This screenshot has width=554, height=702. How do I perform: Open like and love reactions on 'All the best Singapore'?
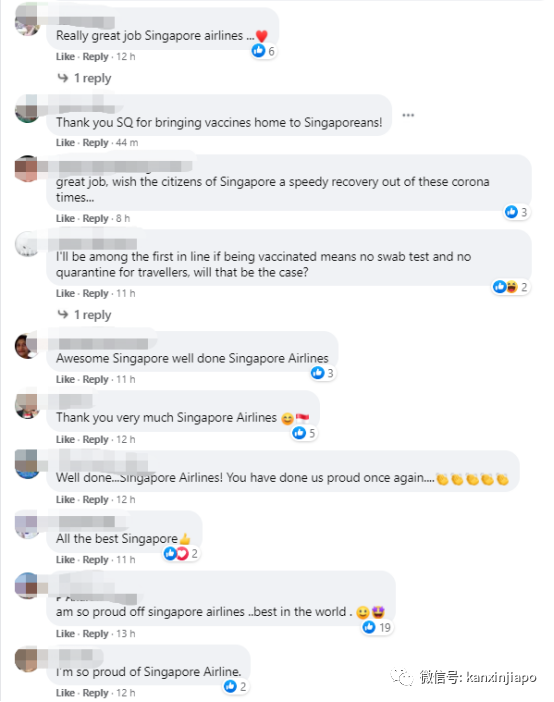click(181, 554)
